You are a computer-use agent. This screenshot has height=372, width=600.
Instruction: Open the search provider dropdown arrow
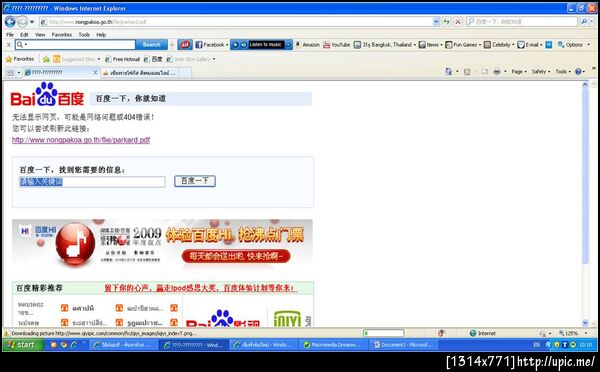(592, 22)
